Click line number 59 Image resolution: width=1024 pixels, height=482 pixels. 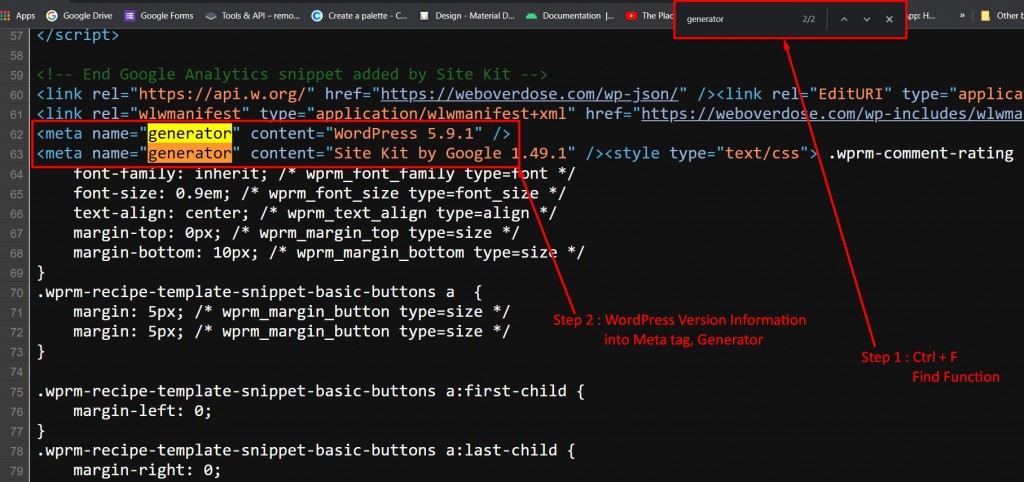[x=17, y=75]
